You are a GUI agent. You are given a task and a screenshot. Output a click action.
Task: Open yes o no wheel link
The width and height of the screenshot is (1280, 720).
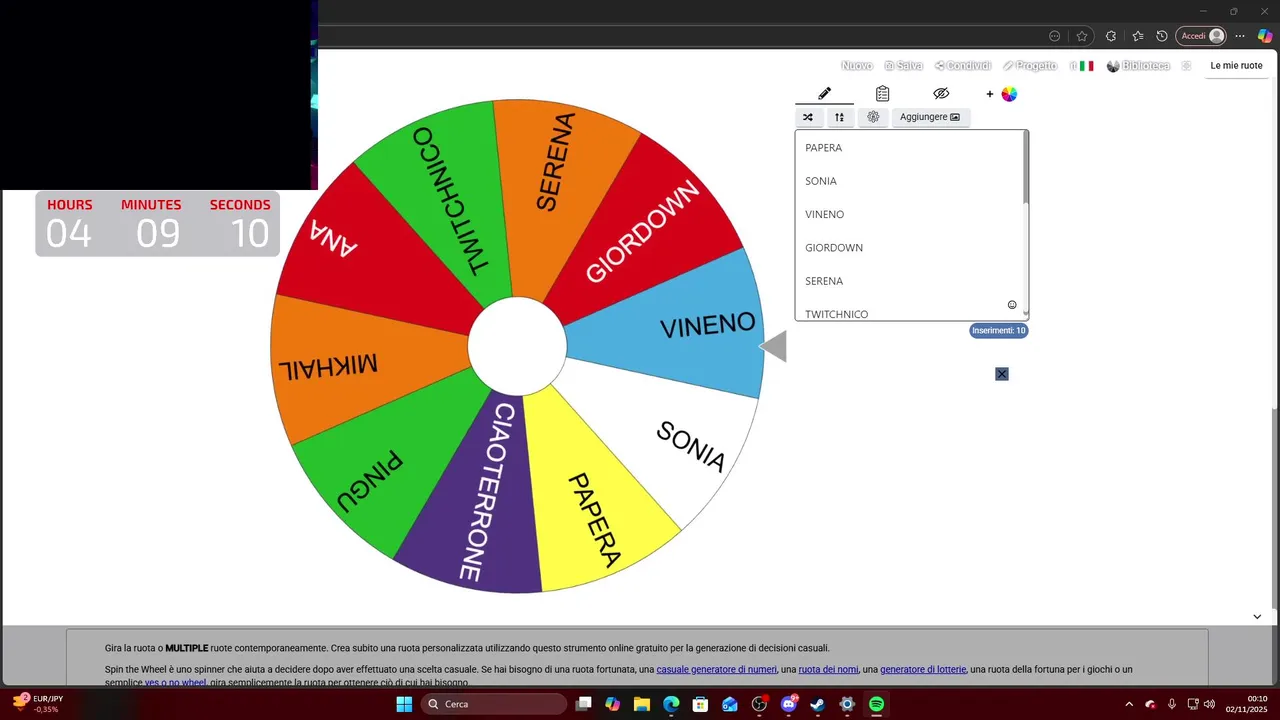pos(175,683)
